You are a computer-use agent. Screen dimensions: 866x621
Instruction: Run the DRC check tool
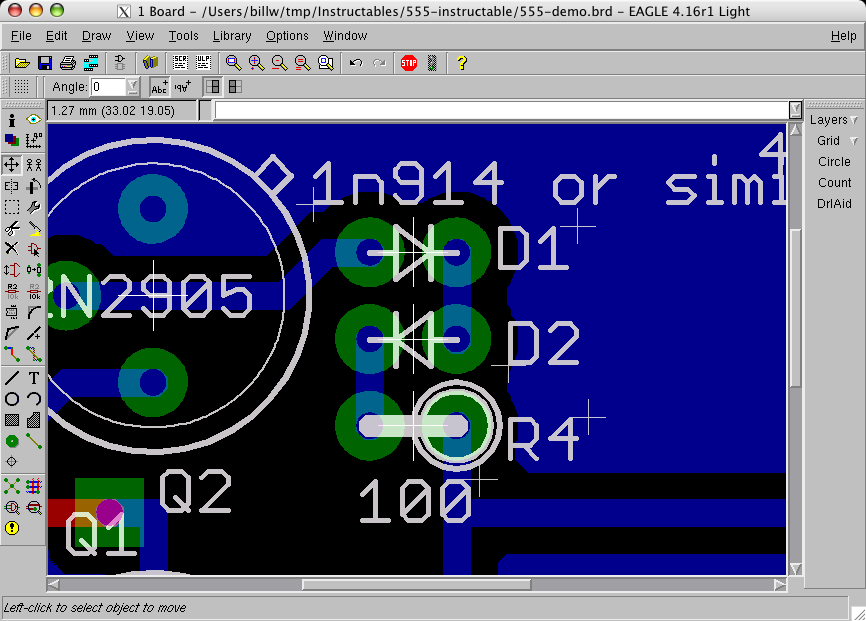[x=34, y=507]
